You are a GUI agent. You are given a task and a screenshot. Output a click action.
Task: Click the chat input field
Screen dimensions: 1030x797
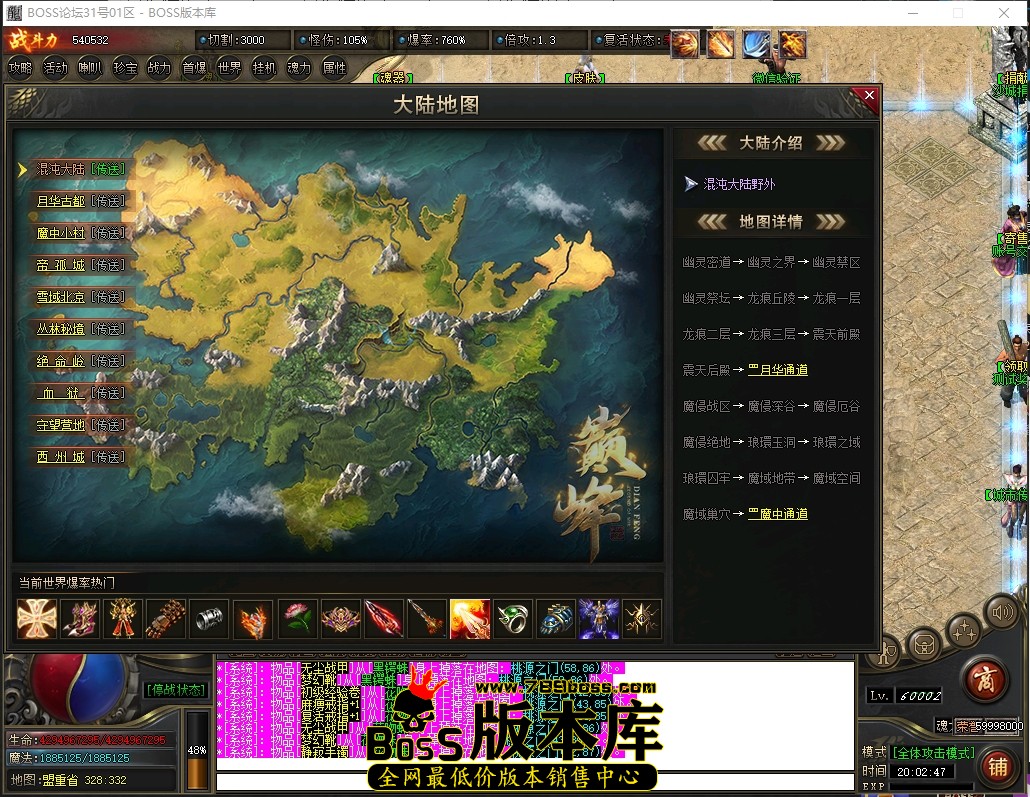click(x=535, y=782)
